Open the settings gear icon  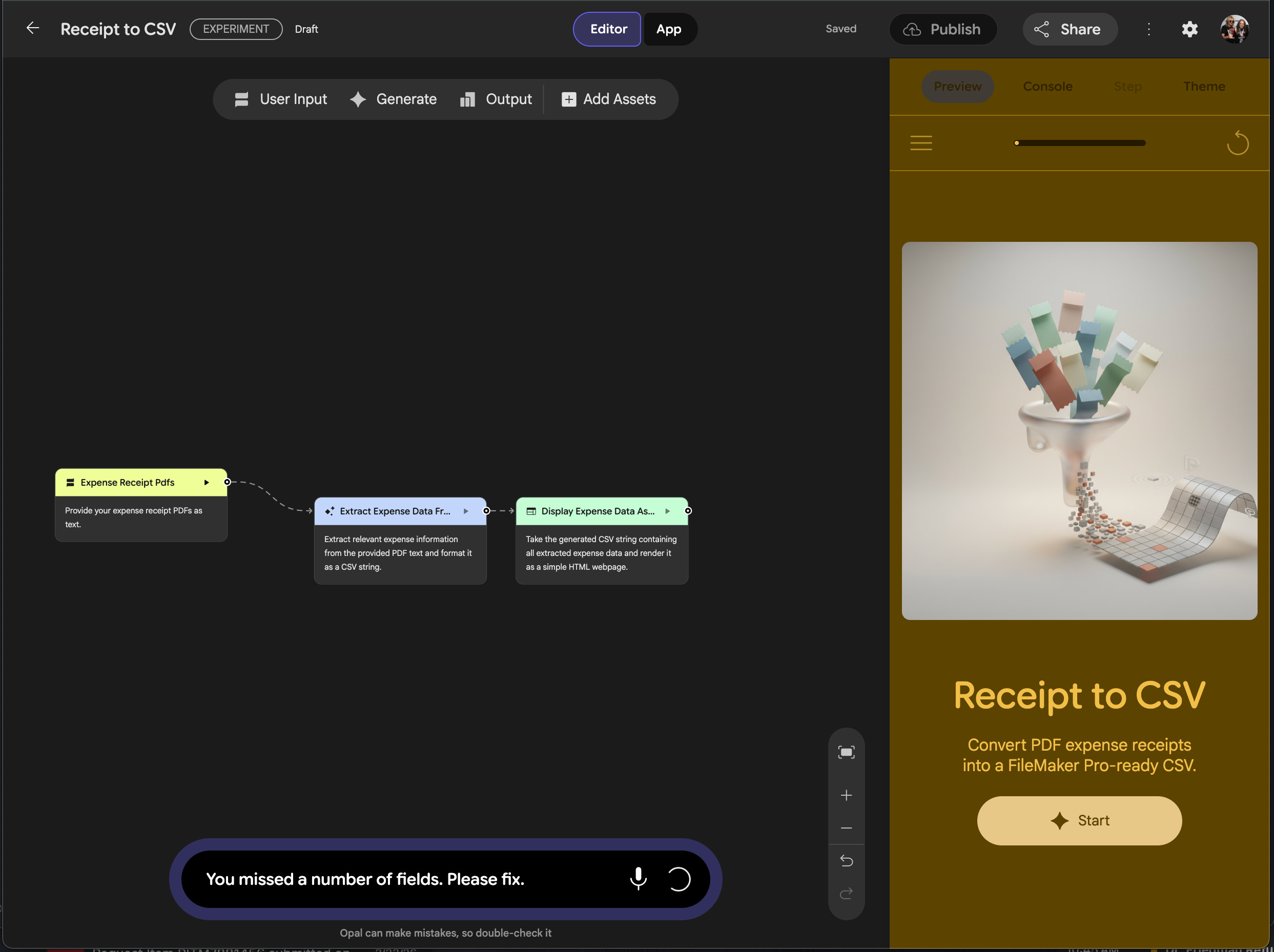(1189, 29)
